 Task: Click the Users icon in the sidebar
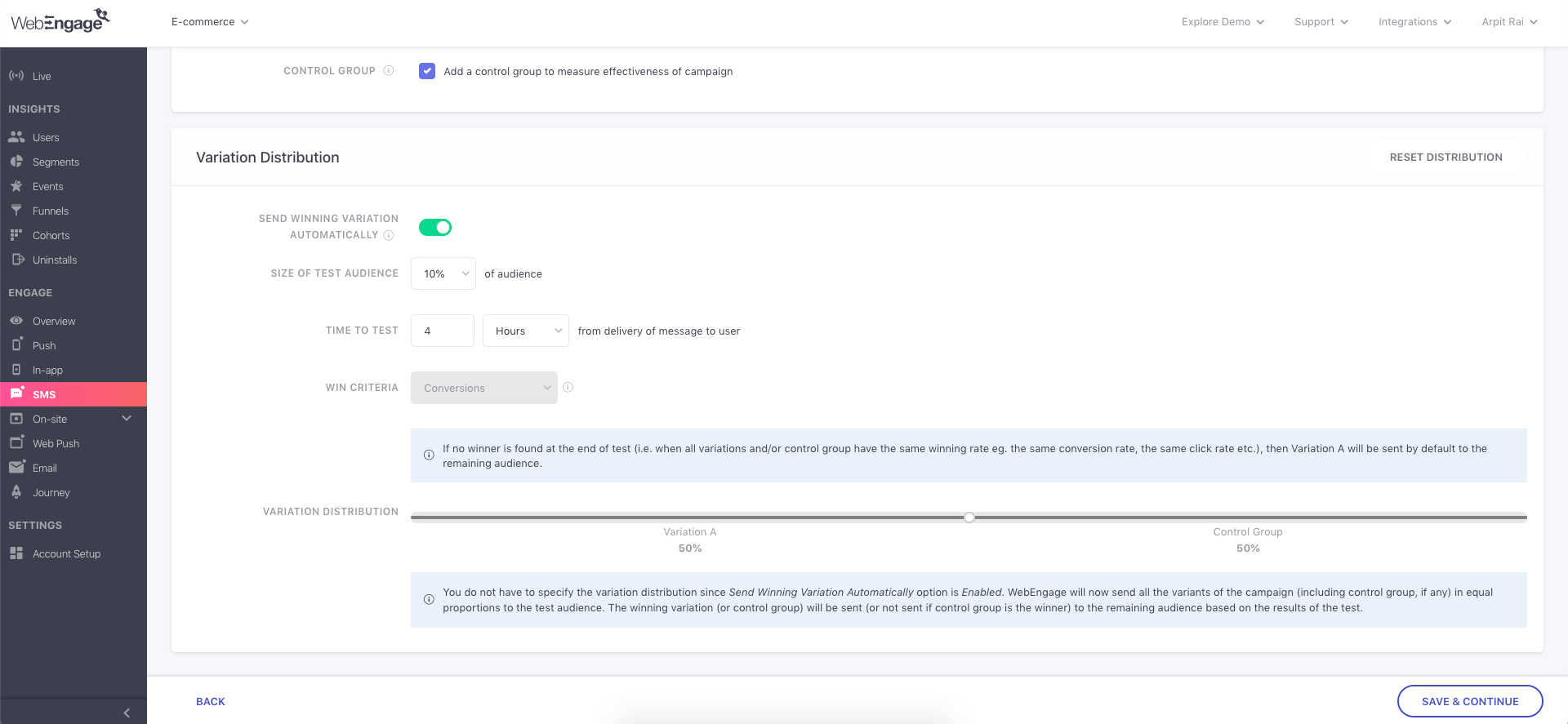click(16, 137)
